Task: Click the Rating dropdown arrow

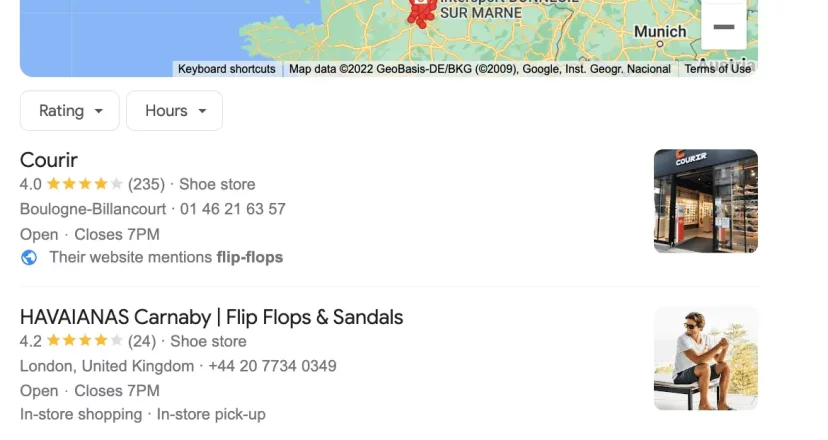Action: pos(99,111)
